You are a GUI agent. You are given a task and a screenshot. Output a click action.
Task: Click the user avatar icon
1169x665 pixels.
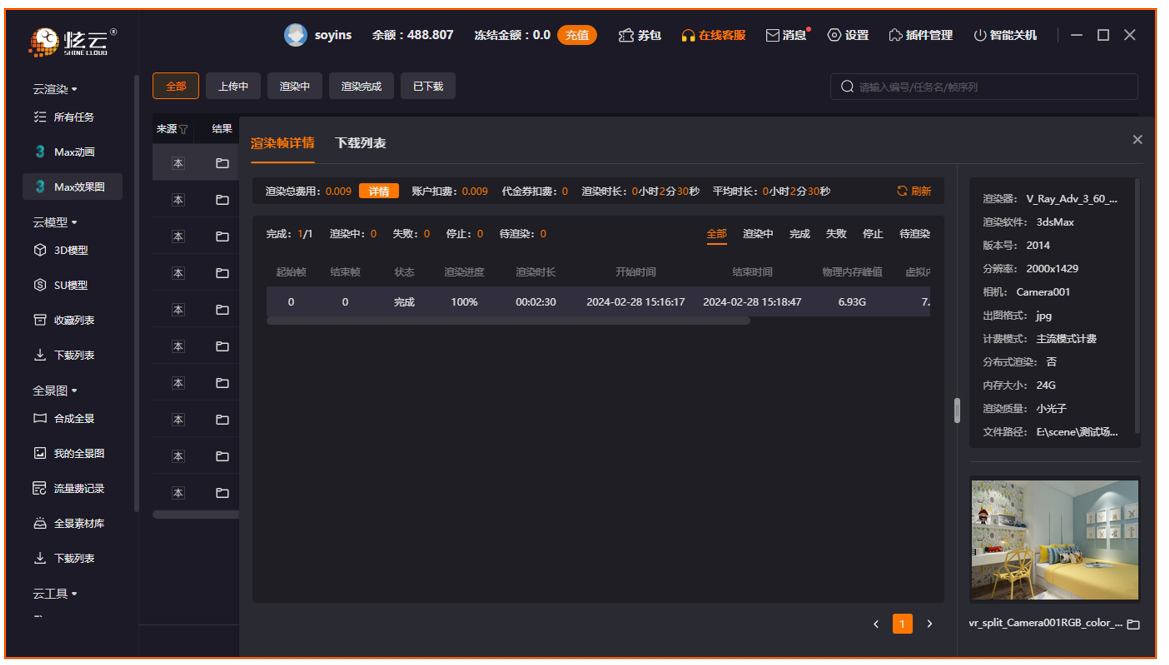295,35
